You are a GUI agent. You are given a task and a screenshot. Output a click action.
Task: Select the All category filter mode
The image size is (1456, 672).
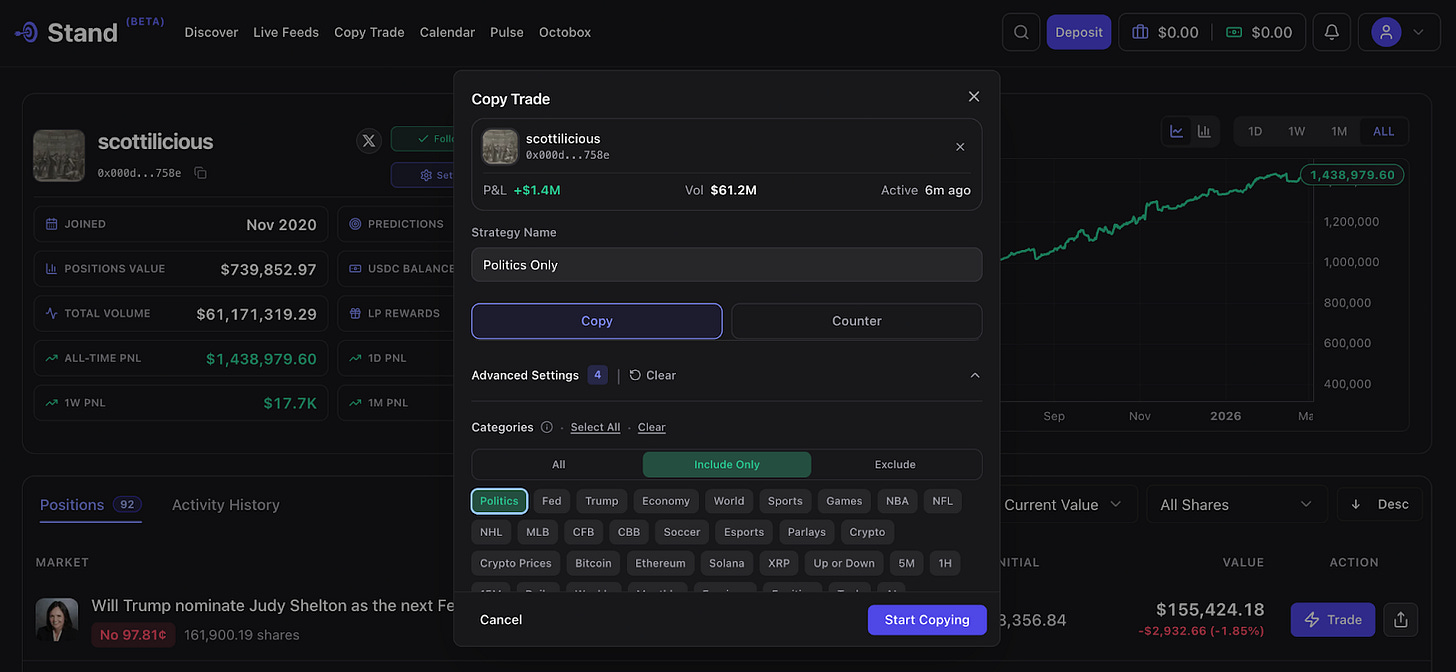(558, 464)
